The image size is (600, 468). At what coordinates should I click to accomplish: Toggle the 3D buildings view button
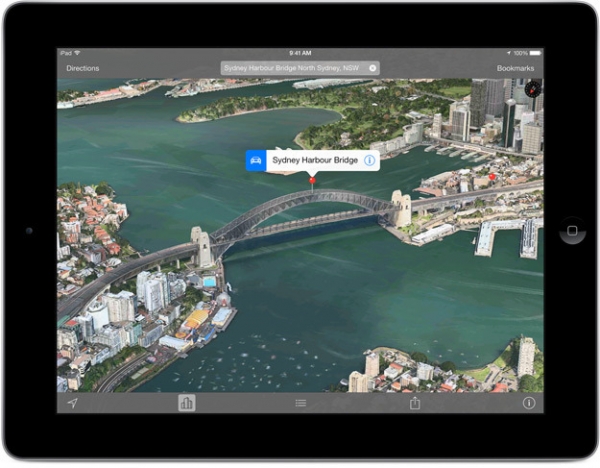click(x=186, y=403)
